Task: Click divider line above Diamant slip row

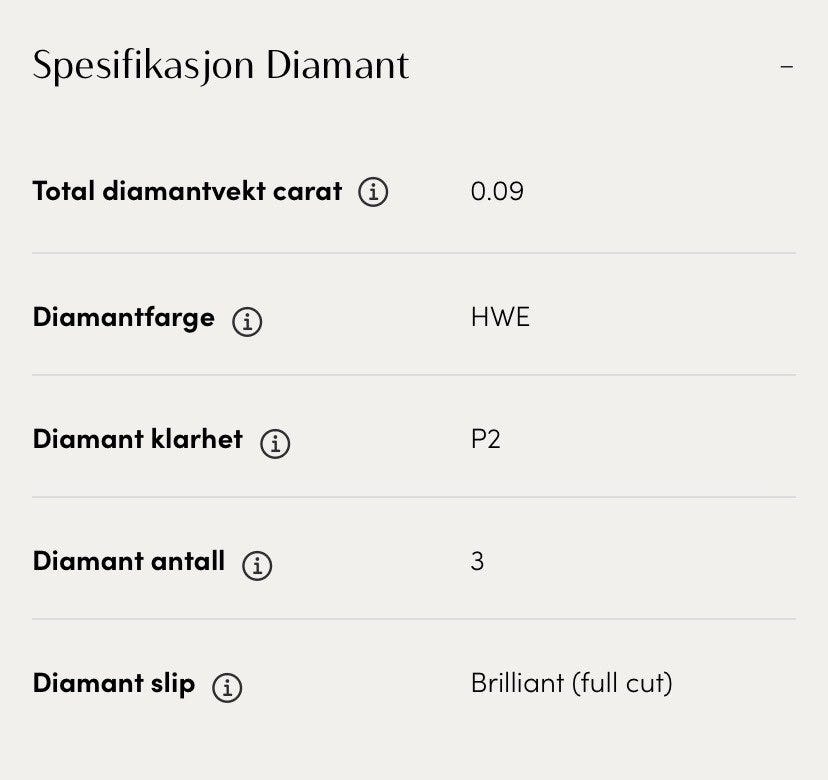Action: coord(414,619)
